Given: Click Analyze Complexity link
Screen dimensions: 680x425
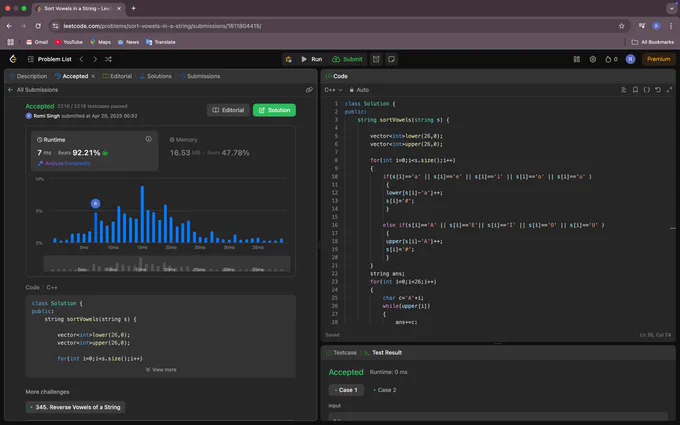Looking at the screenshot, I should coord(64,163).
